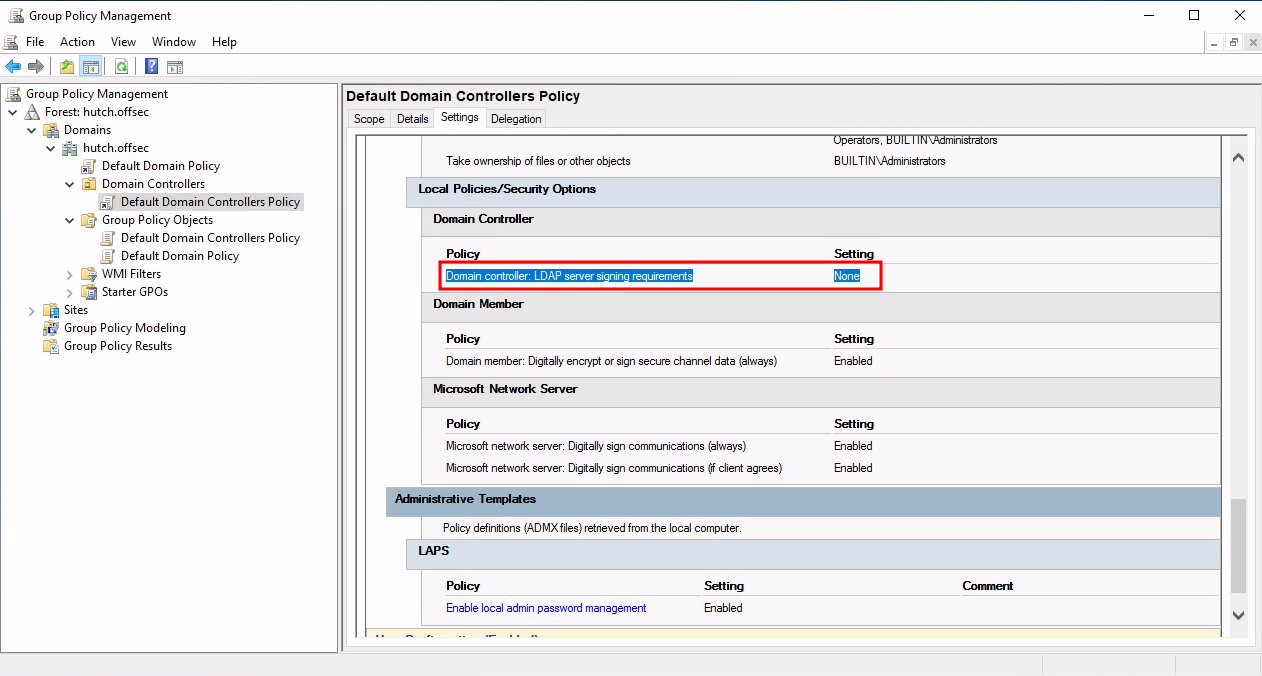Click the Group Policy Management title bar icon
The height and width of the screenshot is (676, 1262).
(x=16, y=15)
